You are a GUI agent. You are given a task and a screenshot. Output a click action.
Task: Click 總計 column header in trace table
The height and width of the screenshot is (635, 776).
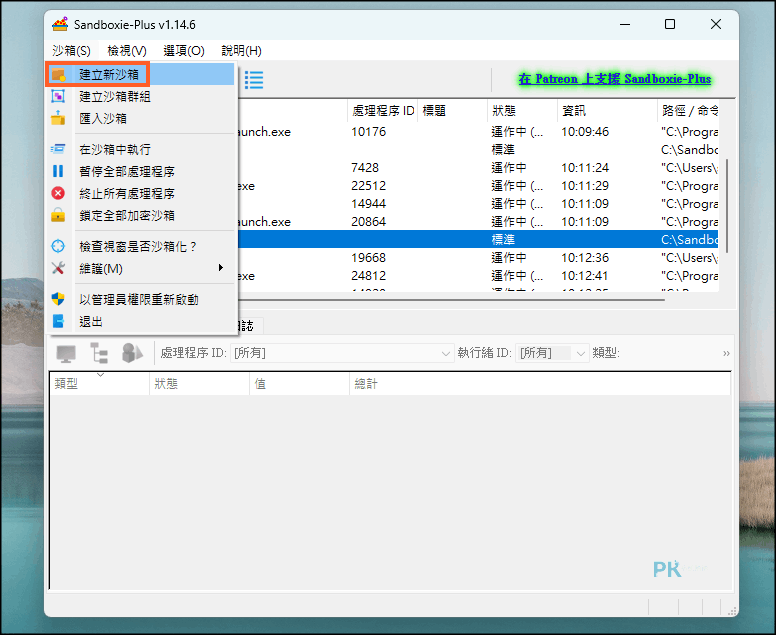(540, 384)
